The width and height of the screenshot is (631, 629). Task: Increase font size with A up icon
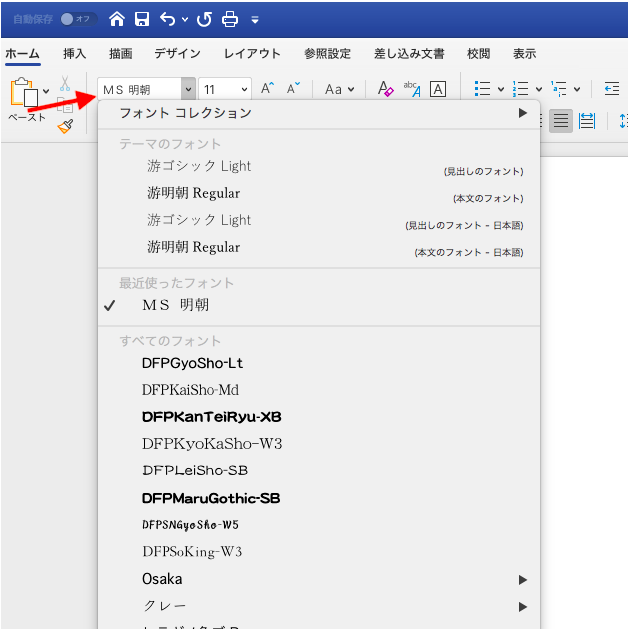(x=267, y=88)
